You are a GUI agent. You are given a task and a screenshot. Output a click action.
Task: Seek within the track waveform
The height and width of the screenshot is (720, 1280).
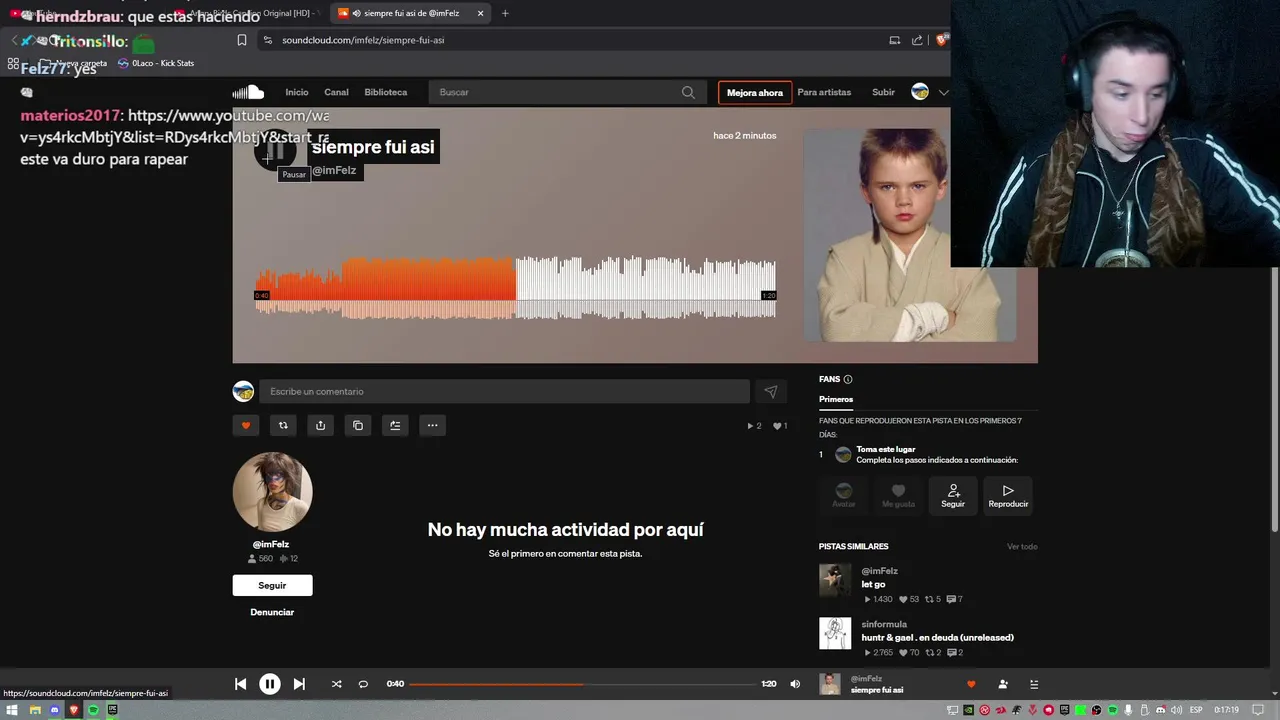pos(515,287)
